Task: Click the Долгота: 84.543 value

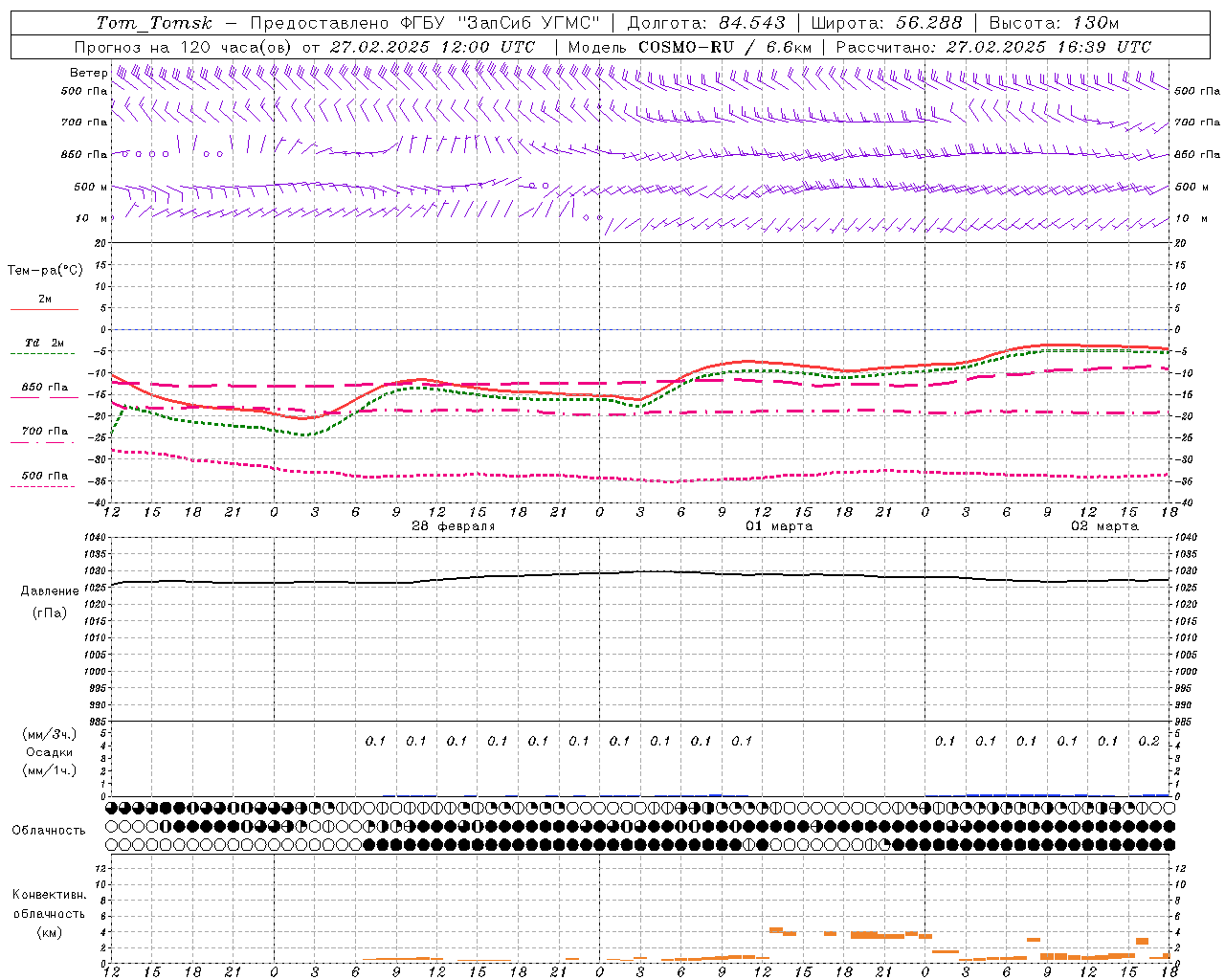Action: click(x=706, y=23)
